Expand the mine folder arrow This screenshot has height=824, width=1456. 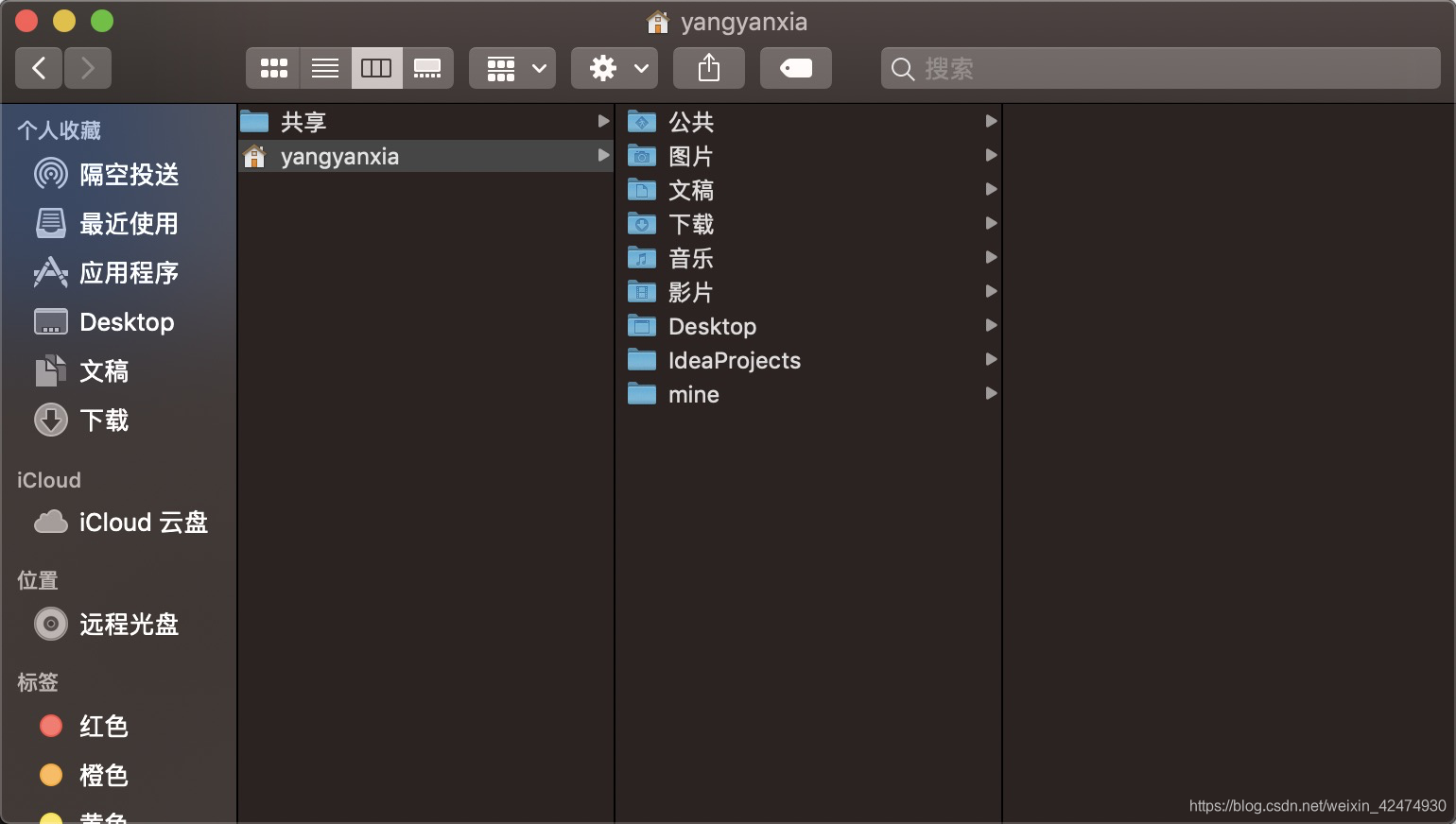(x=991, y=393)
